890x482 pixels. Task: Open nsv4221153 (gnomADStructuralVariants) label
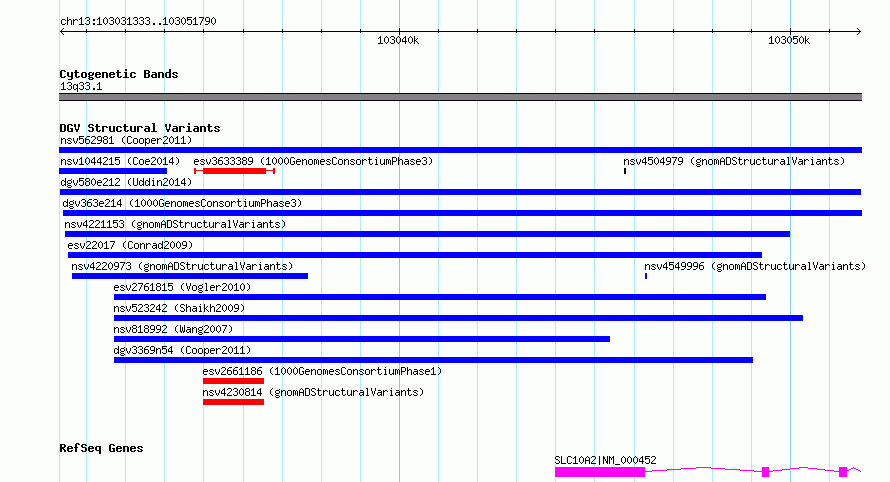(x=175, y=224)
